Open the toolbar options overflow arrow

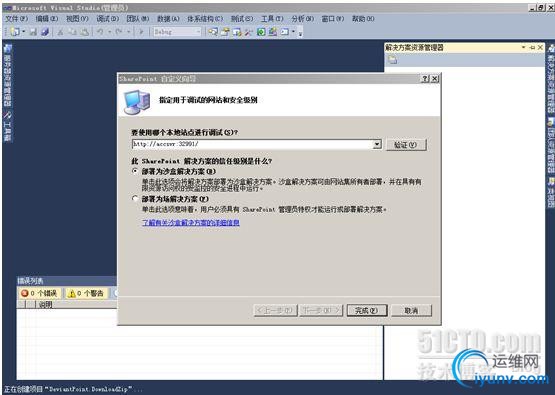(301, 33)
